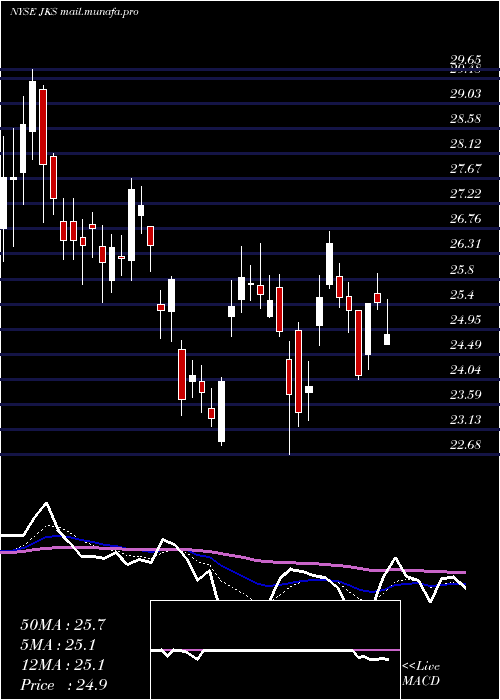Image resolution: width=500 pixels, height=700 pixels.
Task: Click the 24.04 price axis label
Action: point(466,370)
